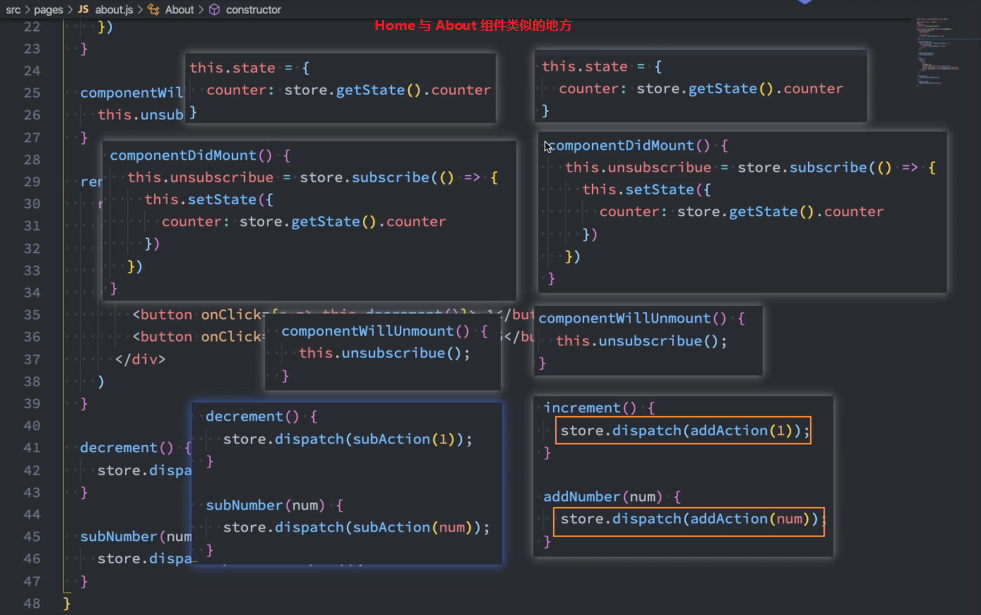This screenshot has width=981, height=615.
Task: Click "<button onClick" on line 36
Action: (x=196, y=337)
